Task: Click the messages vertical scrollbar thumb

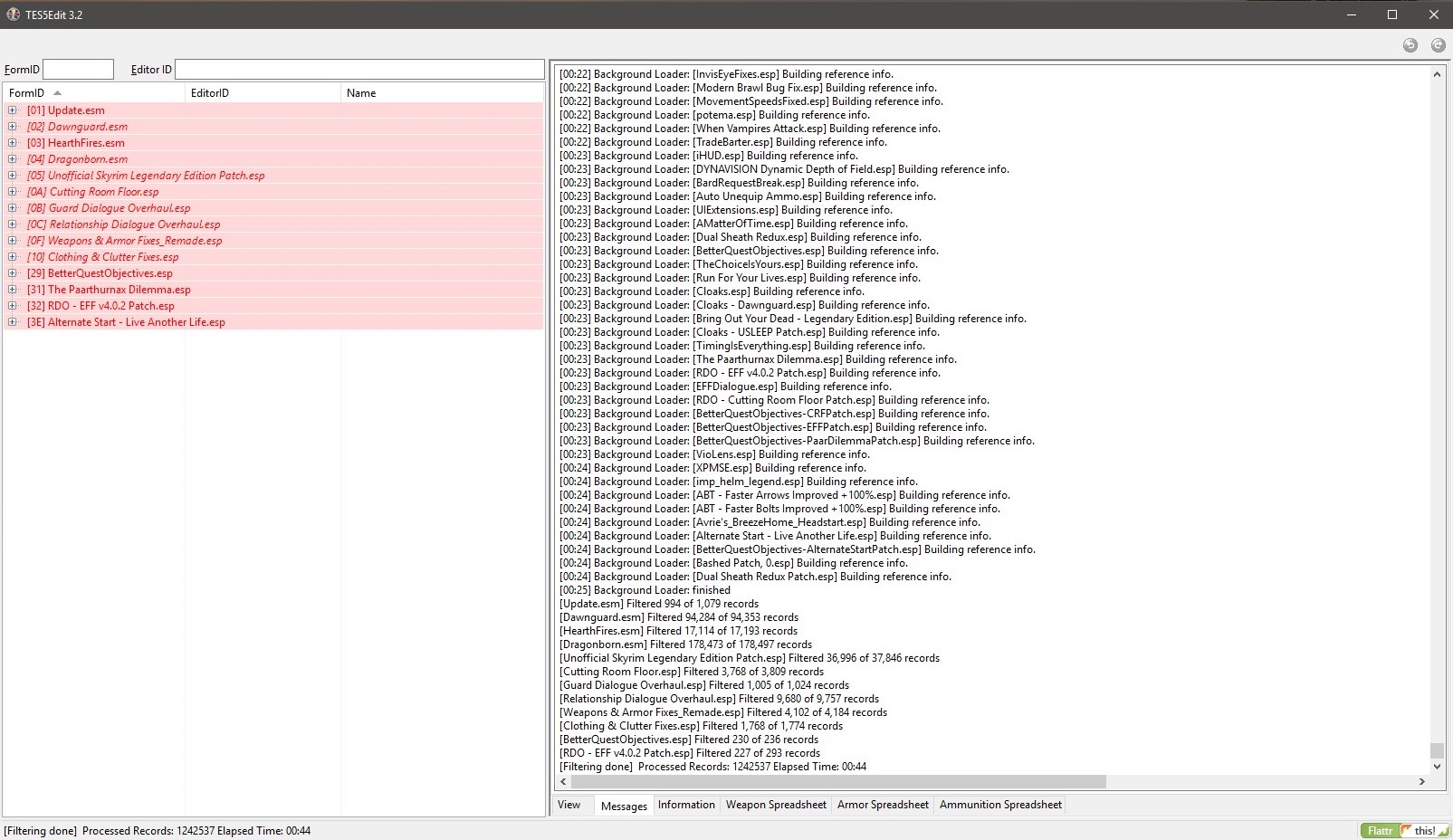Action: tap(1437, 750)
